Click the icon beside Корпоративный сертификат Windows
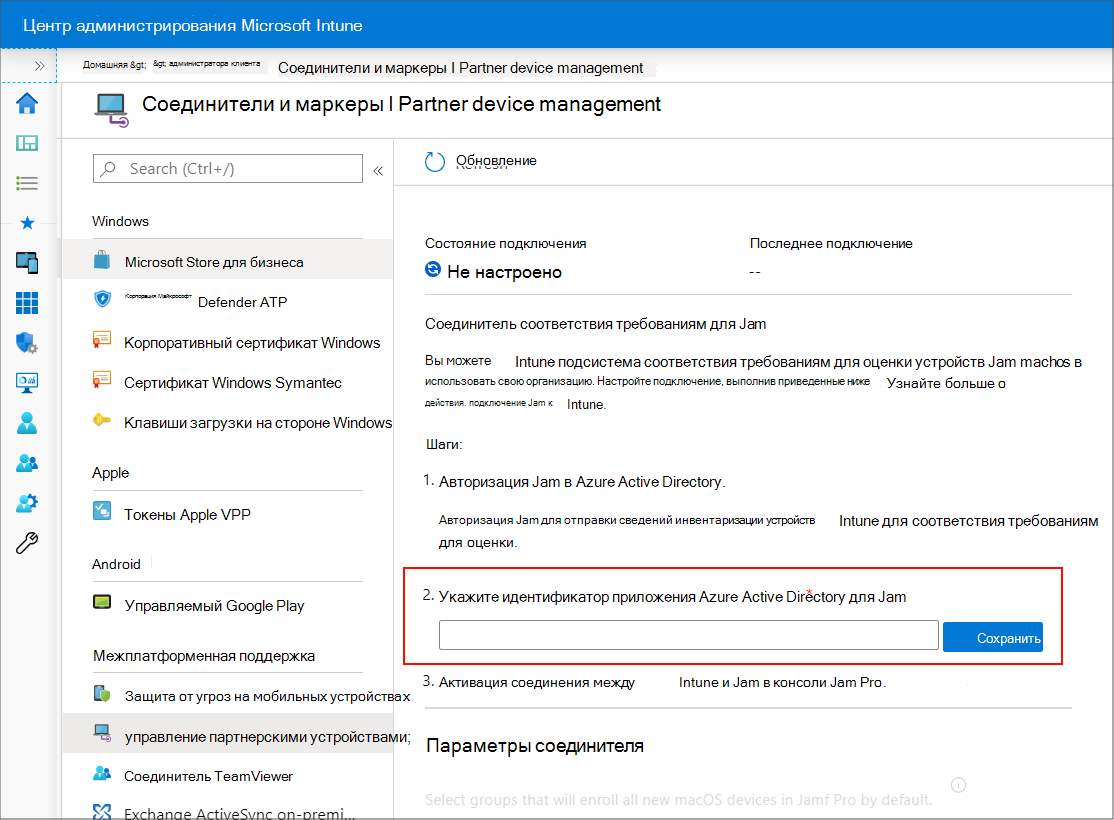 [x=102, y=339]
